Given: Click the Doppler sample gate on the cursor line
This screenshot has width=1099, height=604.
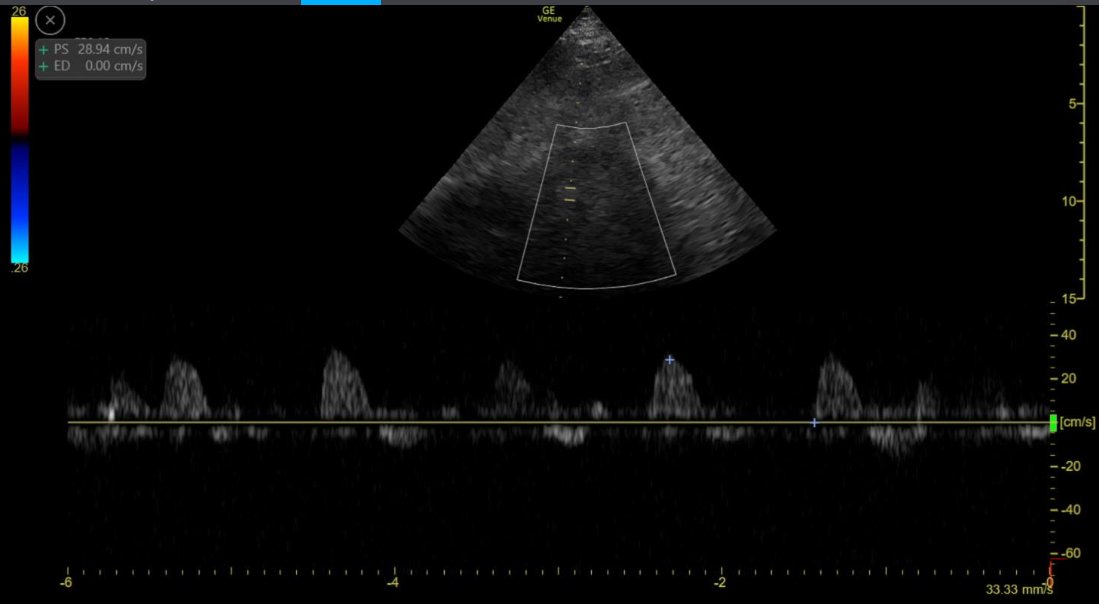Looking at the screenshot, I should pyautogui.click(x=570, y=194).
